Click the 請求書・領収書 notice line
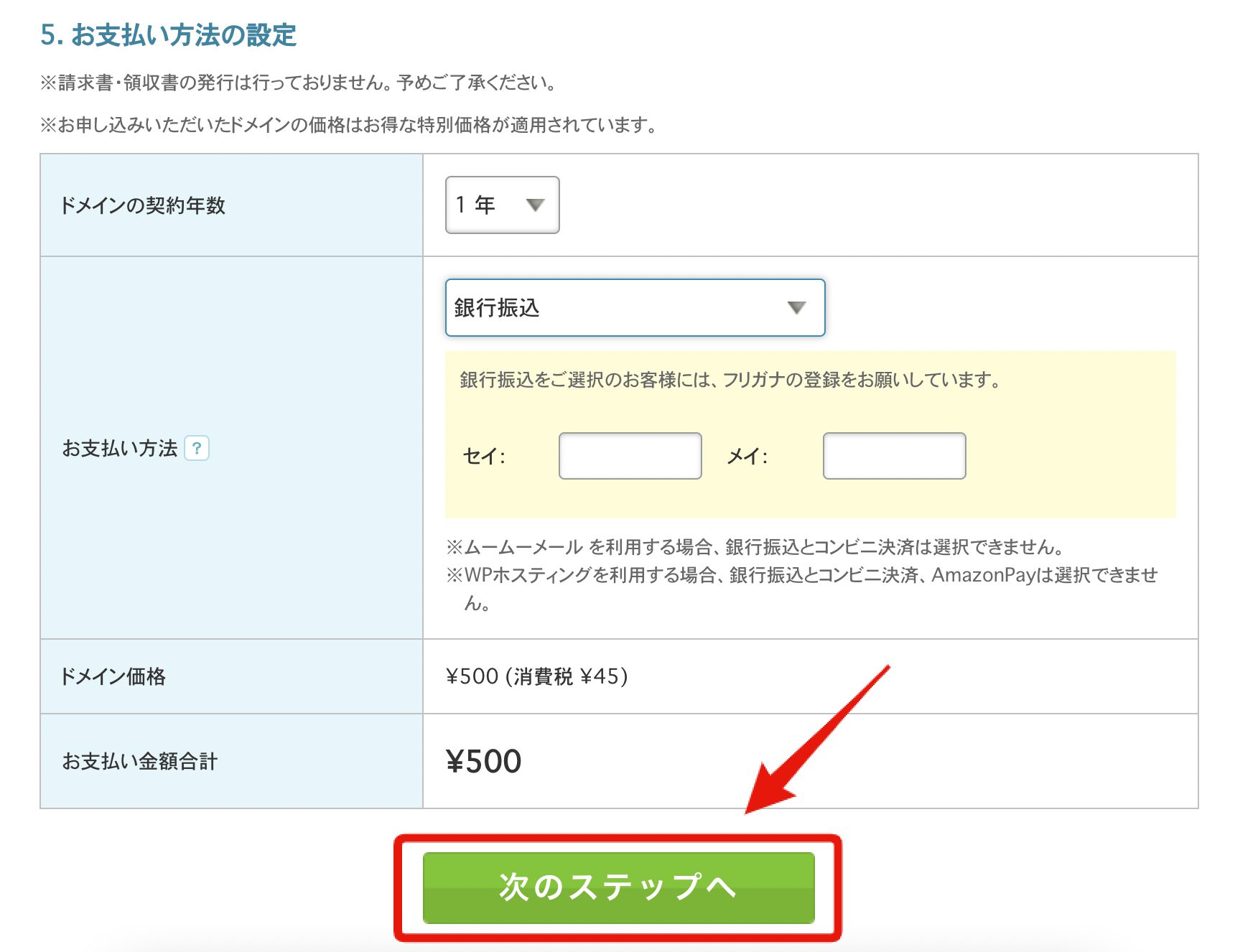The width and height of the screenshot is (1258, 952). (299, 83)
